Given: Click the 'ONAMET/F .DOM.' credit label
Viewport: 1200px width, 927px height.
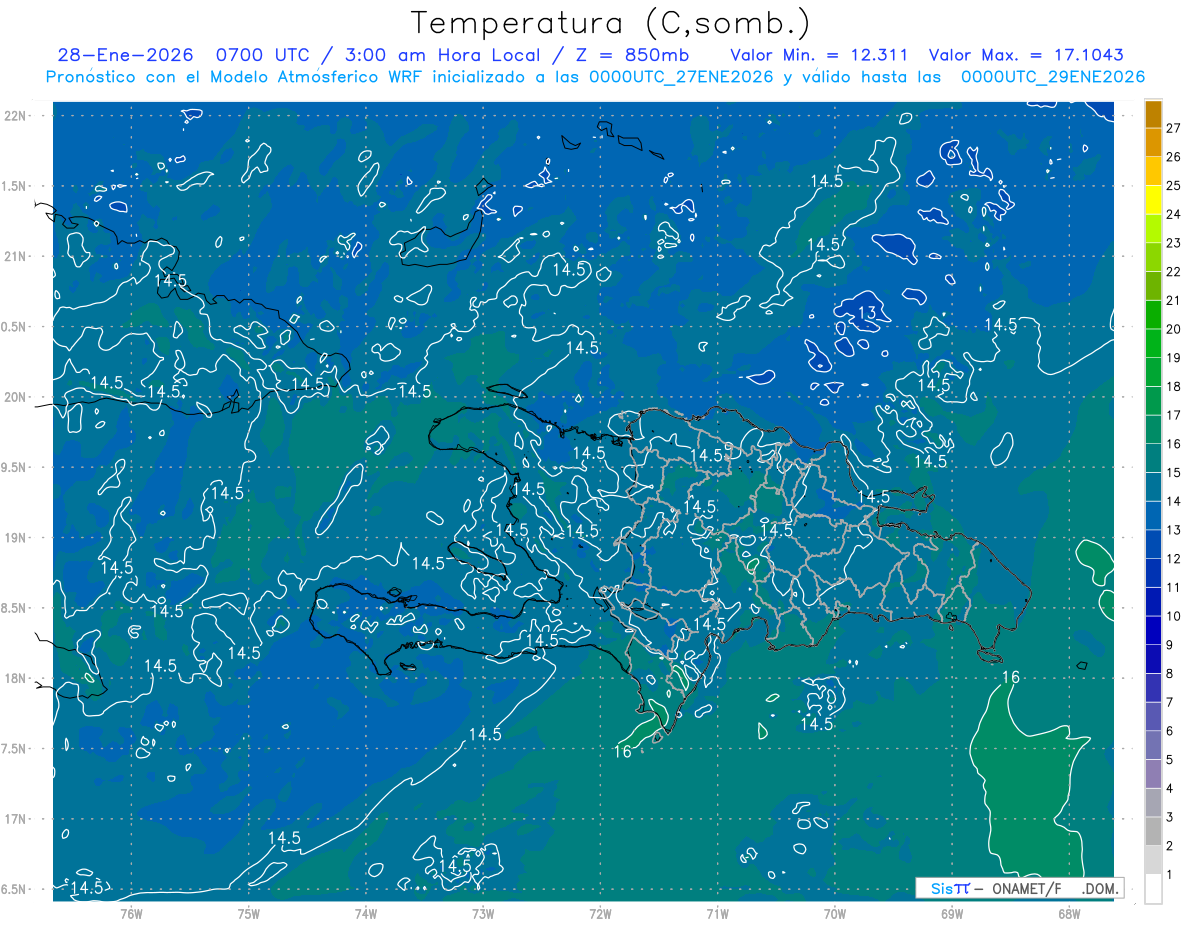Looking at the screenshot, I should pos(1054,888).
